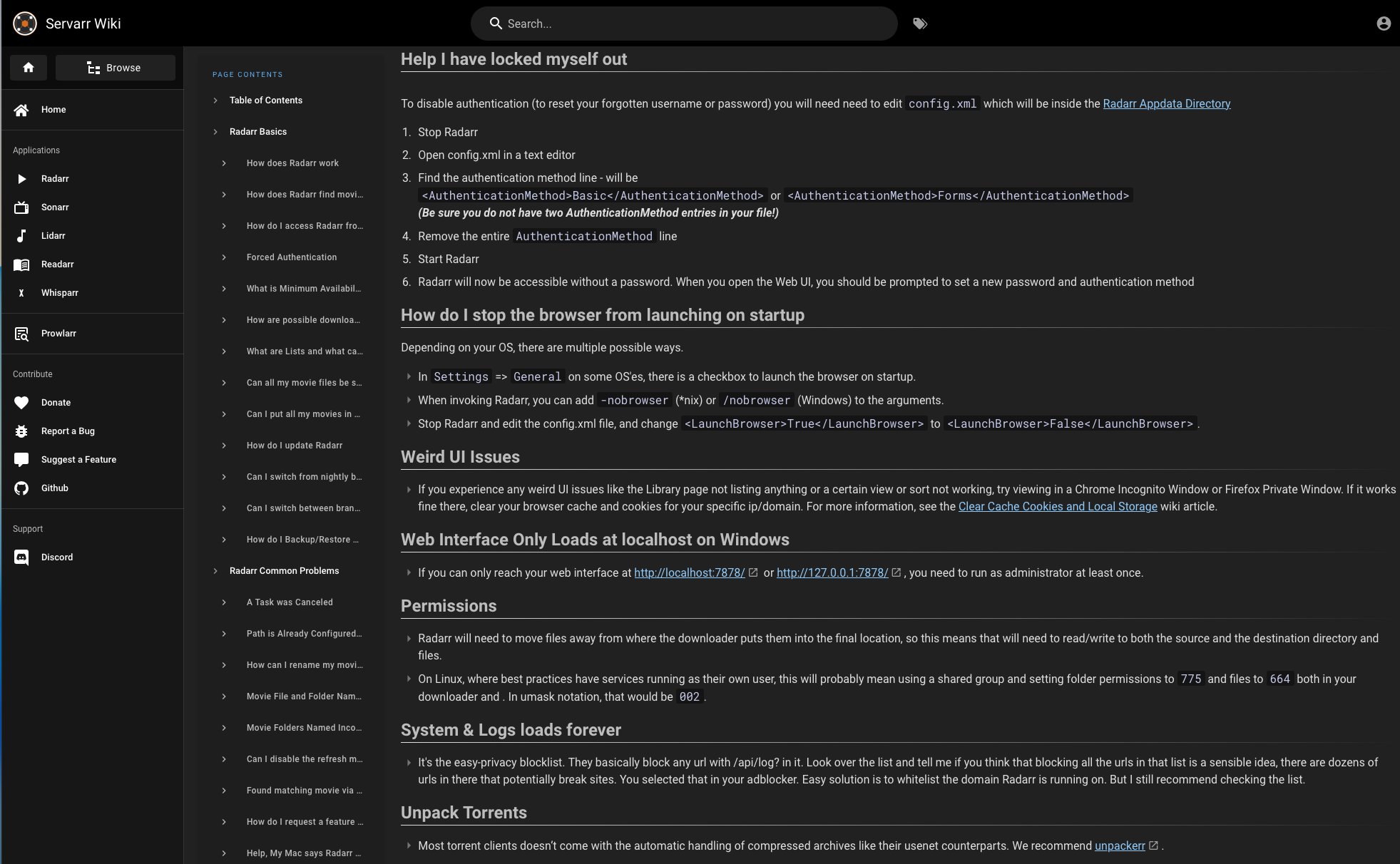The width and height of the screenshot is (1400, 864).
Task: Expand chevron beside Forced Authentication
Action: click(224, 257)
